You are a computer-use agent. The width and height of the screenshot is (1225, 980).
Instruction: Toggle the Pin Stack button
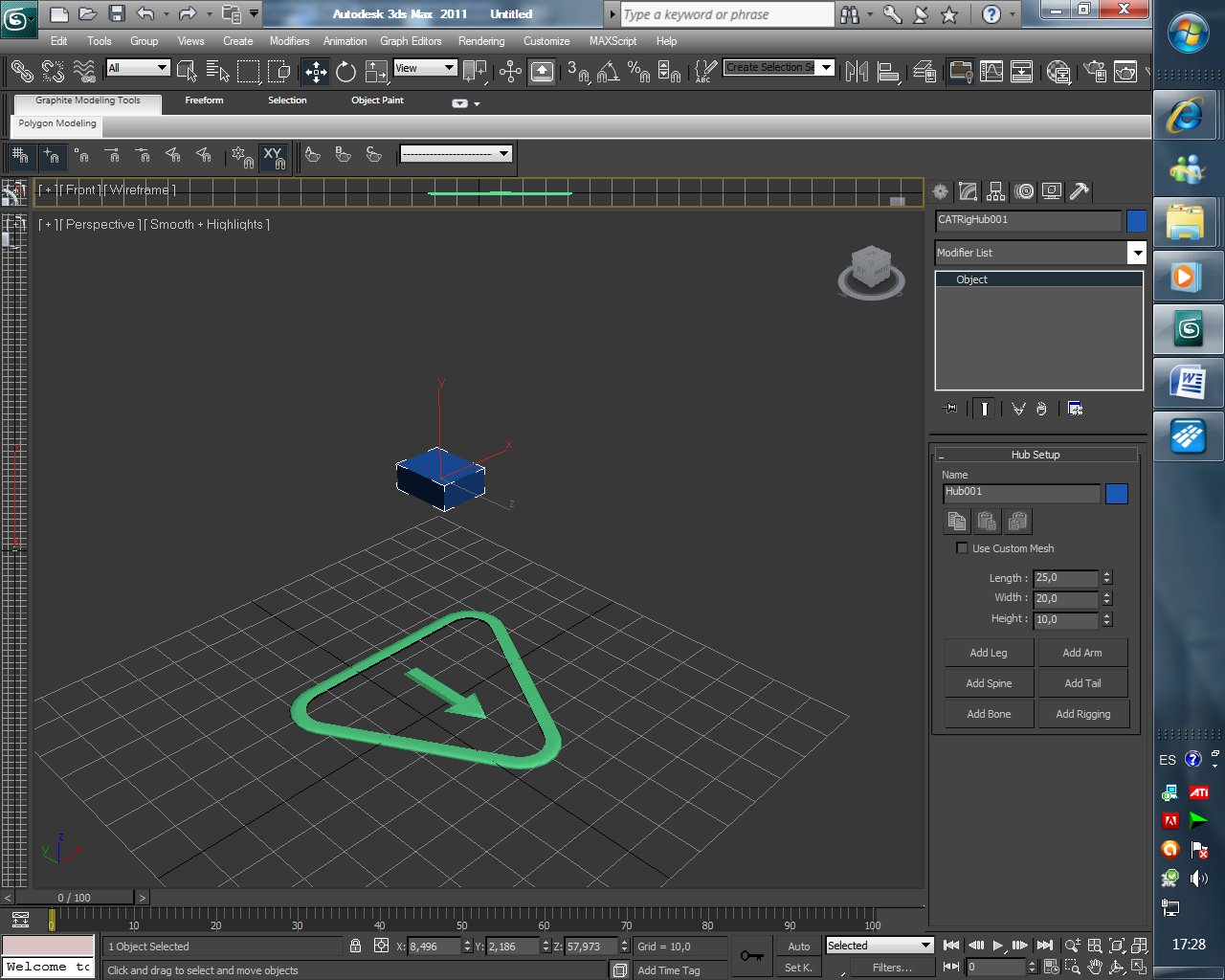[x=949, y=409]
